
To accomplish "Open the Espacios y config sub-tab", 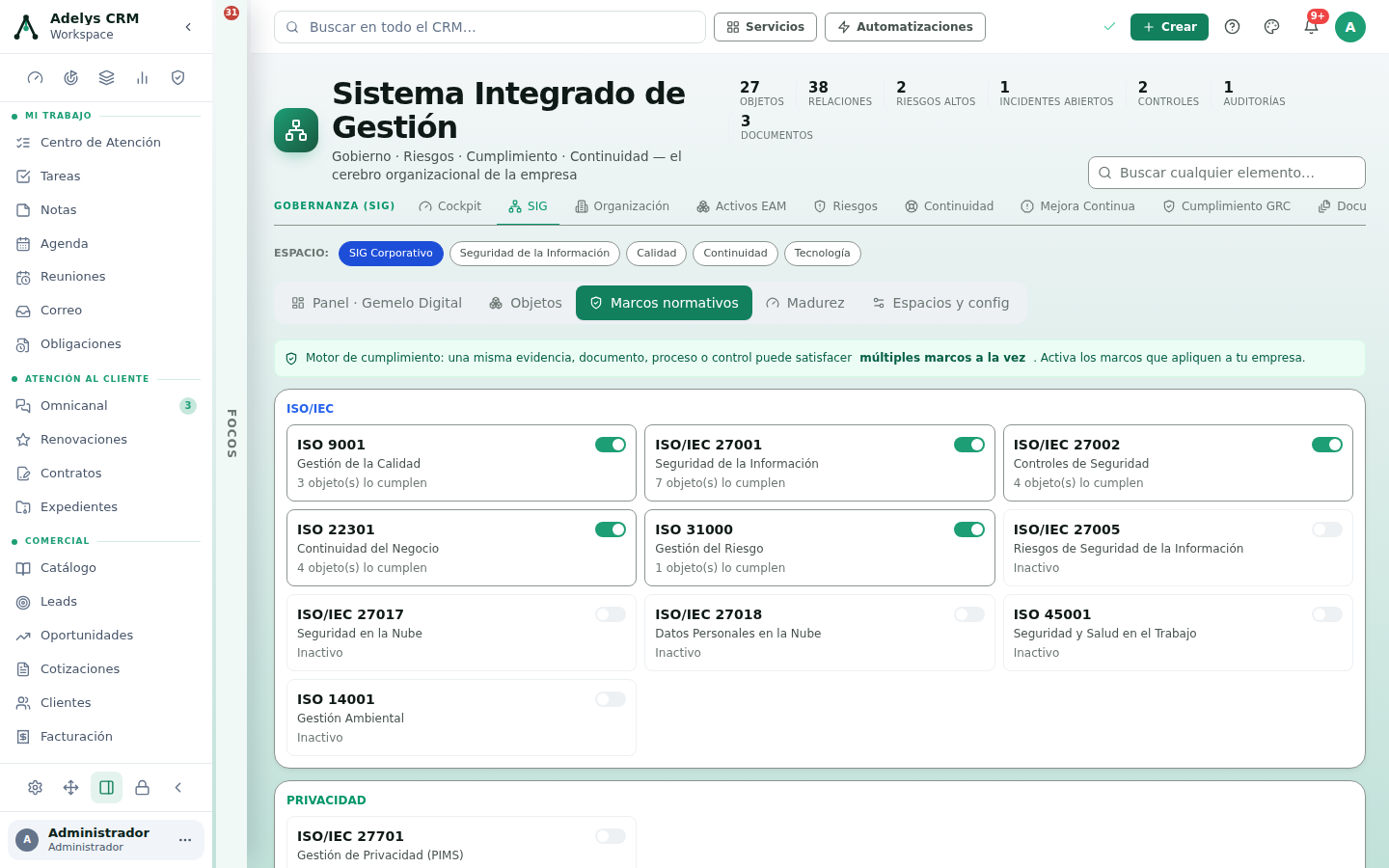I will [940, 303].
